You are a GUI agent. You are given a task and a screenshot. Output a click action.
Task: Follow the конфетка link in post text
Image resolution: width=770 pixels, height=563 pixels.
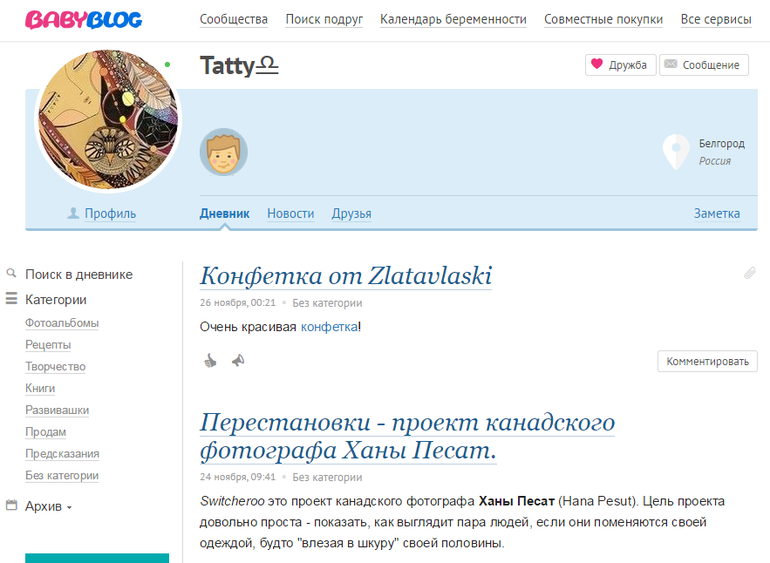pos(329,327)
